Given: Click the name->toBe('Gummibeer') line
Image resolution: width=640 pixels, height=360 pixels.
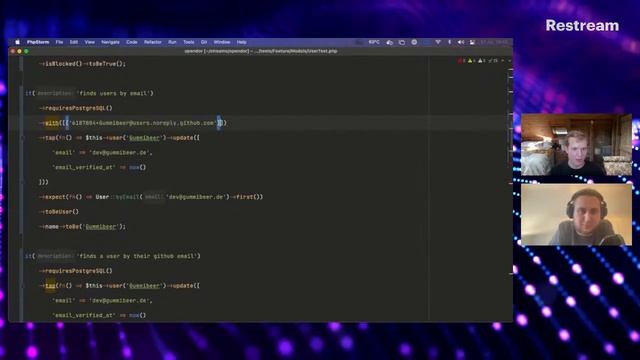Looking at the screenshot, I should [x=82, y=227].
